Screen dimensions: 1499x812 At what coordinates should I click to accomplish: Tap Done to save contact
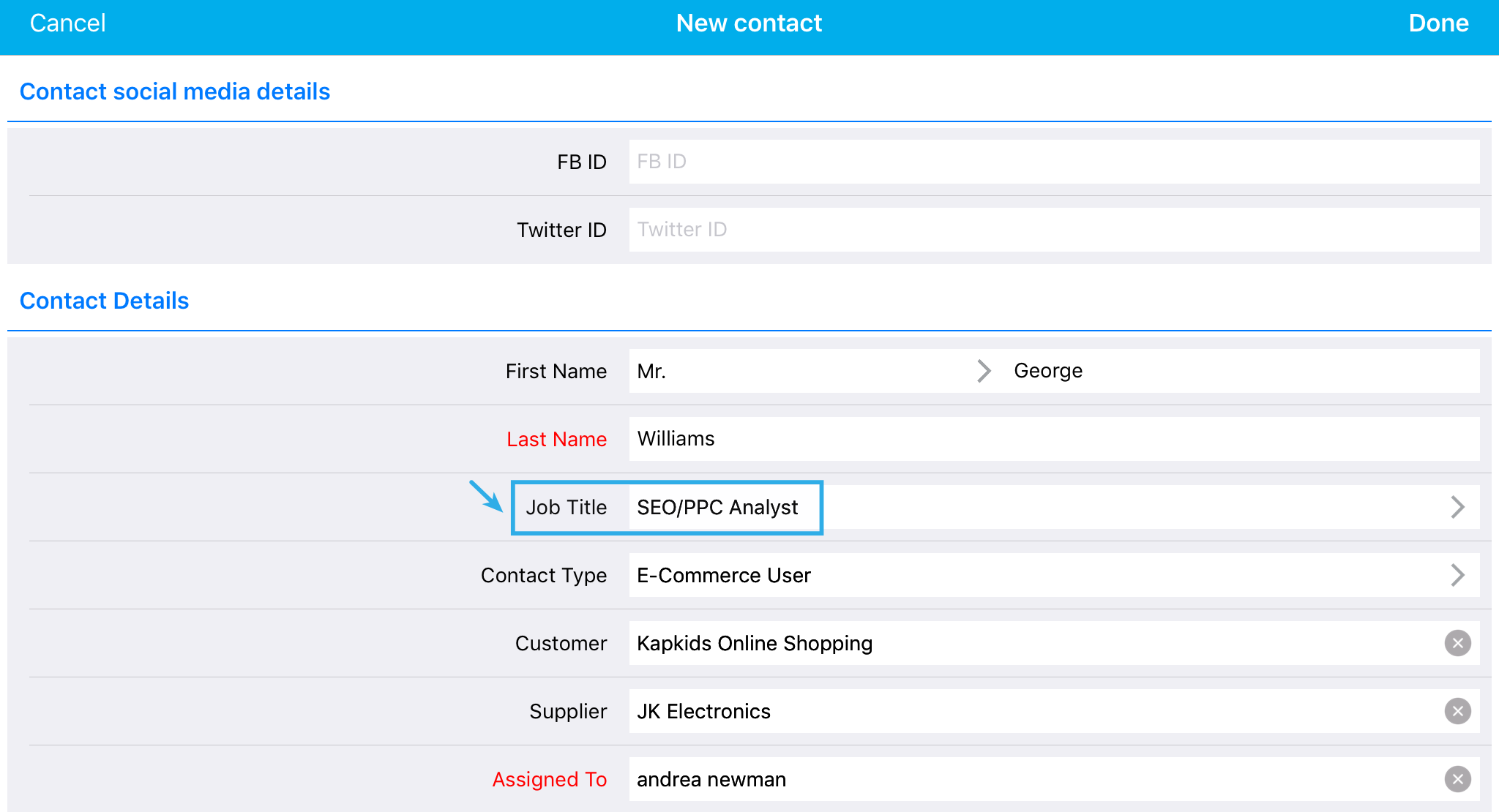[x=1438, y=23]
